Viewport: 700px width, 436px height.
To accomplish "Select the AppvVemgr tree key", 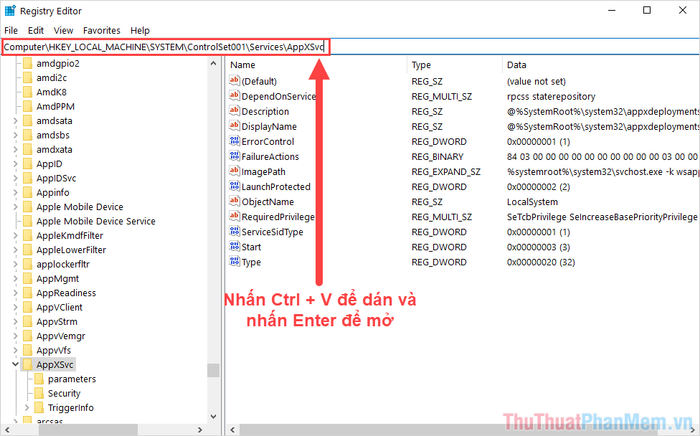I will coord(61,336).
